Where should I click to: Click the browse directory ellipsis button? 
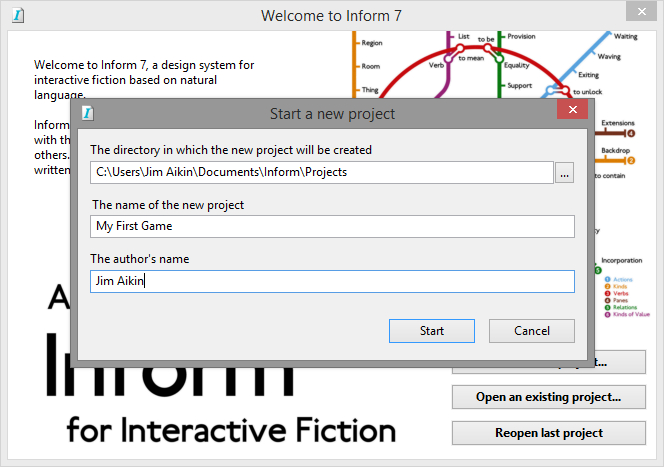click(565, 173)
